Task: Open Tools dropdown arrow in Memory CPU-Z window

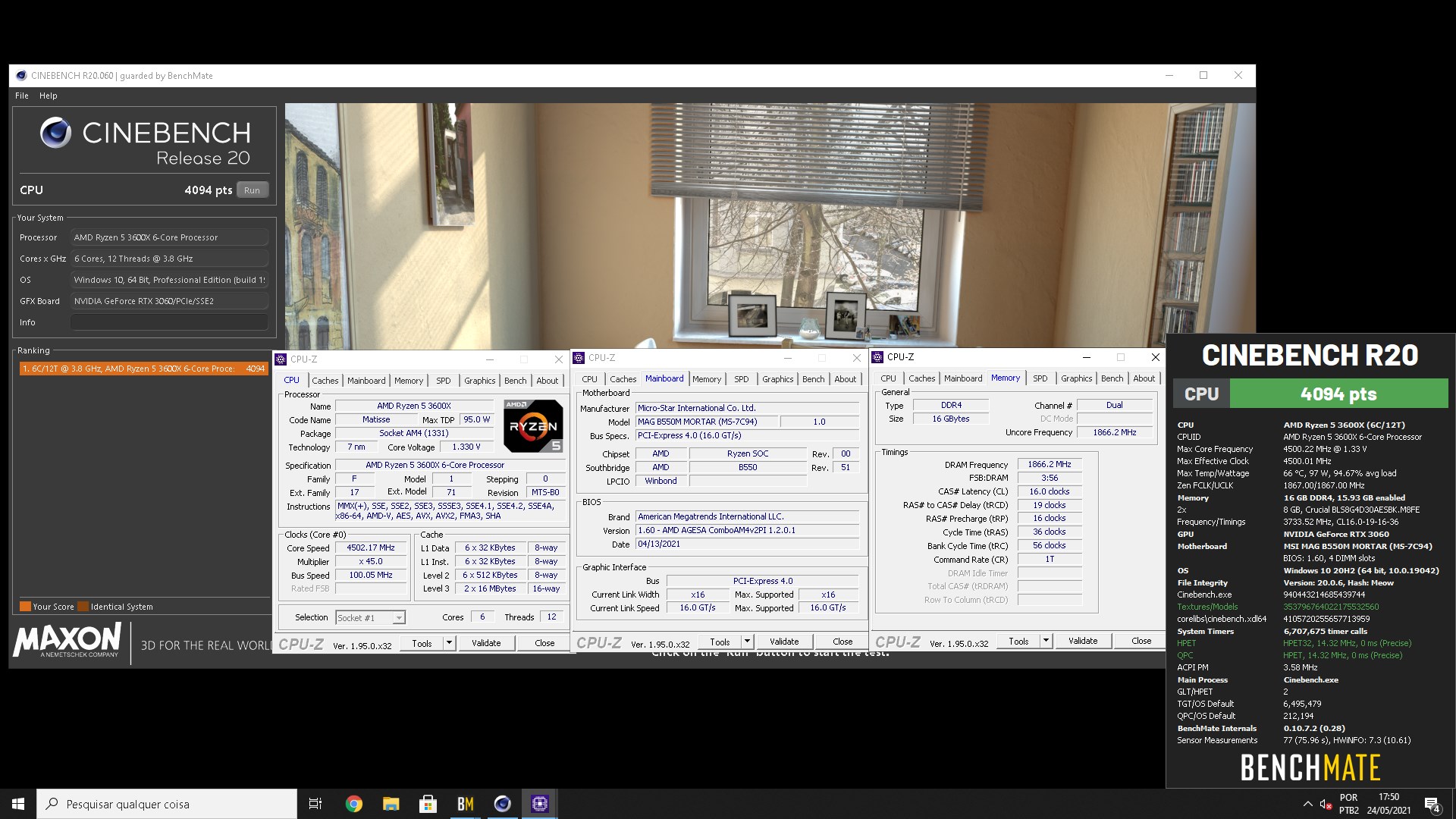Action: click(x=1046, y=641)
